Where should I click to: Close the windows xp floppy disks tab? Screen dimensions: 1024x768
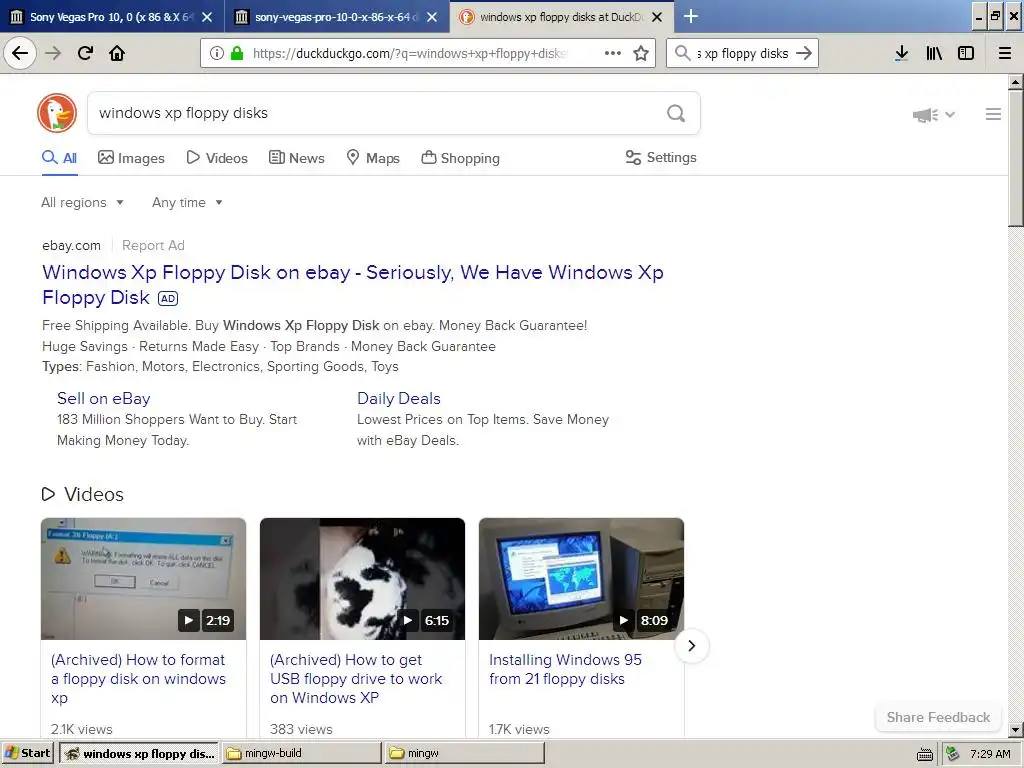pyautogui.click(x=657, y=17)
